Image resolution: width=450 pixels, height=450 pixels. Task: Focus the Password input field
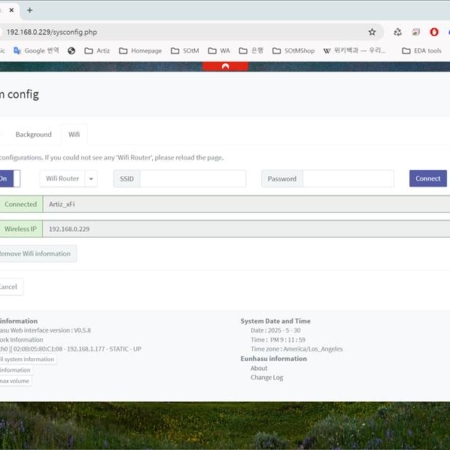click(348, 179)
